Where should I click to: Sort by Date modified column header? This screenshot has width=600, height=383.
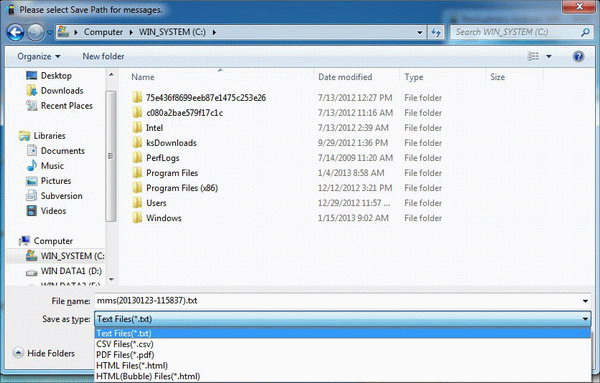pos(345,77)
